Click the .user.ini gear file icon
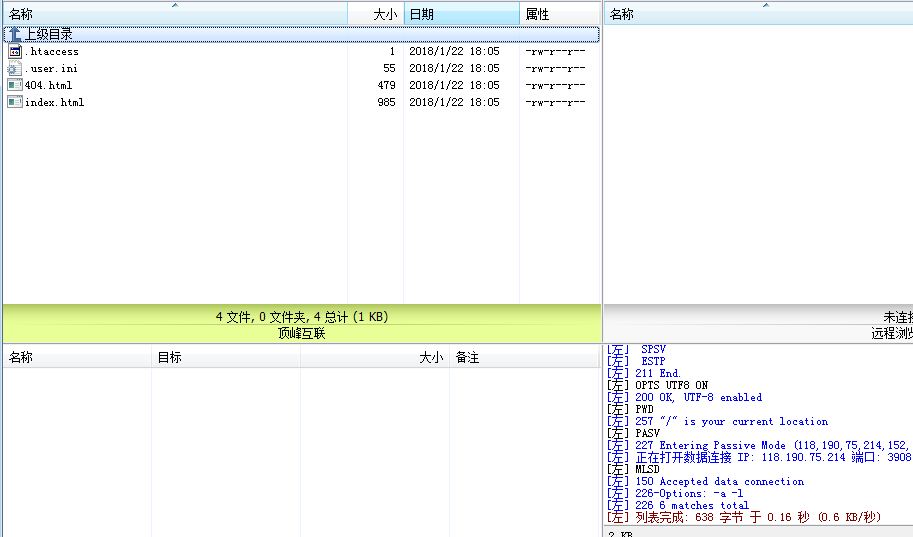The width and height of the screenshot is (913, 537). click(14, 68)
